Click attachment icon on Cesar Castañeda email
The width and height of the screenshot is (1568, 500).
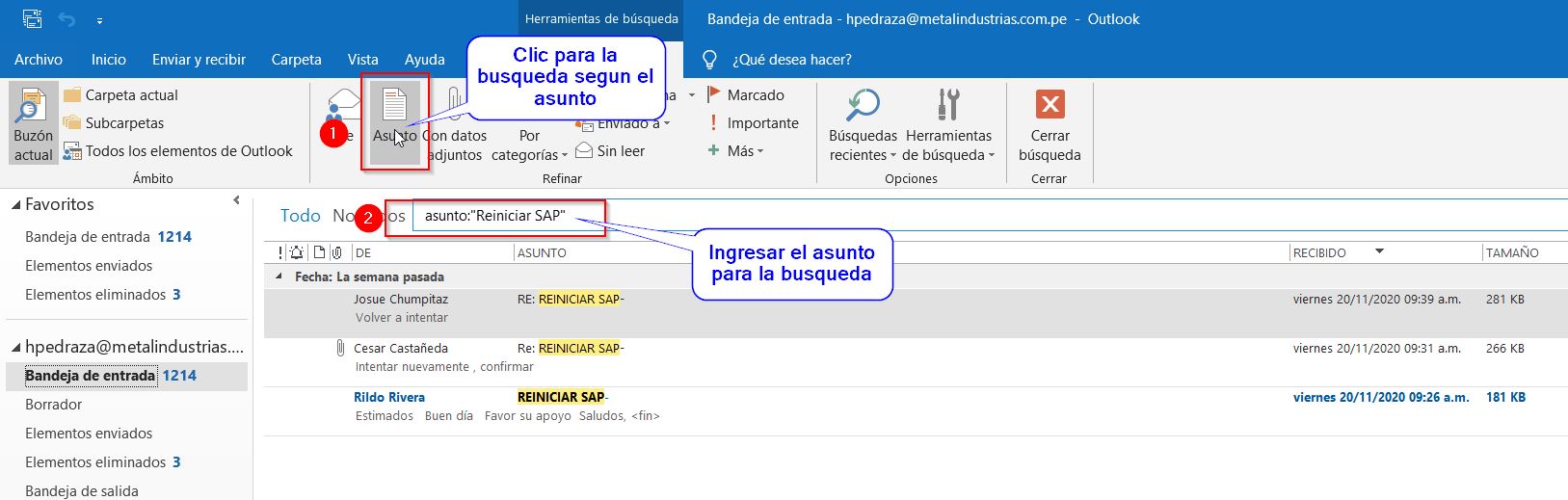(x=340, y=348)
